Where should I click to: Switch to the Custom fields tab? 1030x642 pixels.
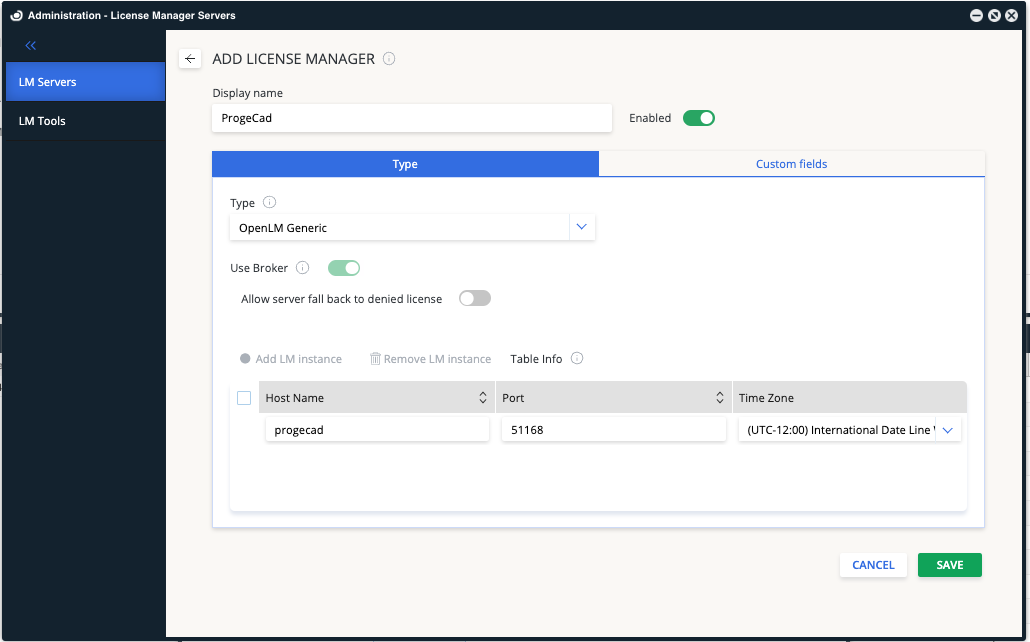(791, 163)
